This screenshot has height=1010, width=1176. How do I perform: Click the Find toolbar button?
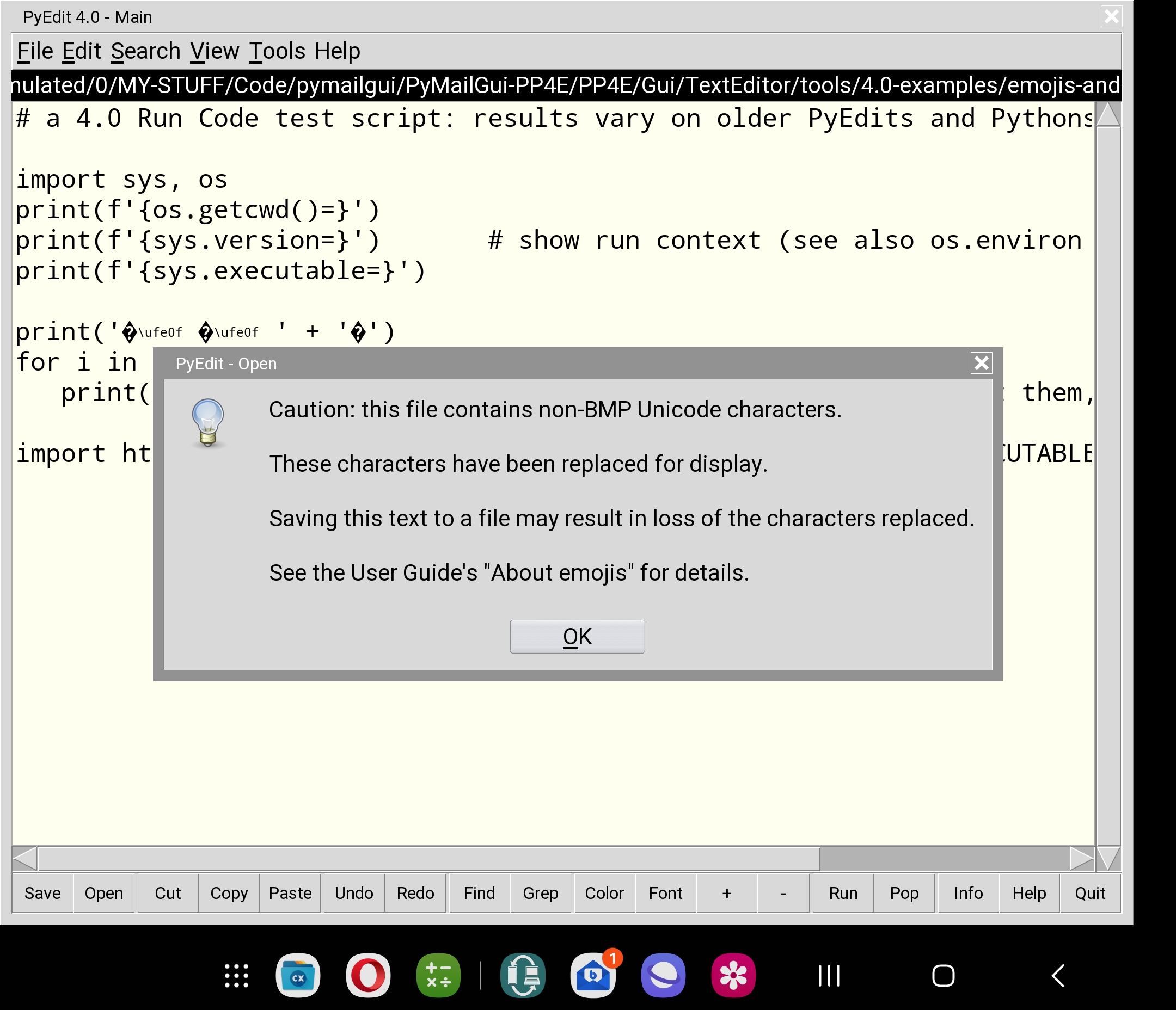(x=480, y=893)
